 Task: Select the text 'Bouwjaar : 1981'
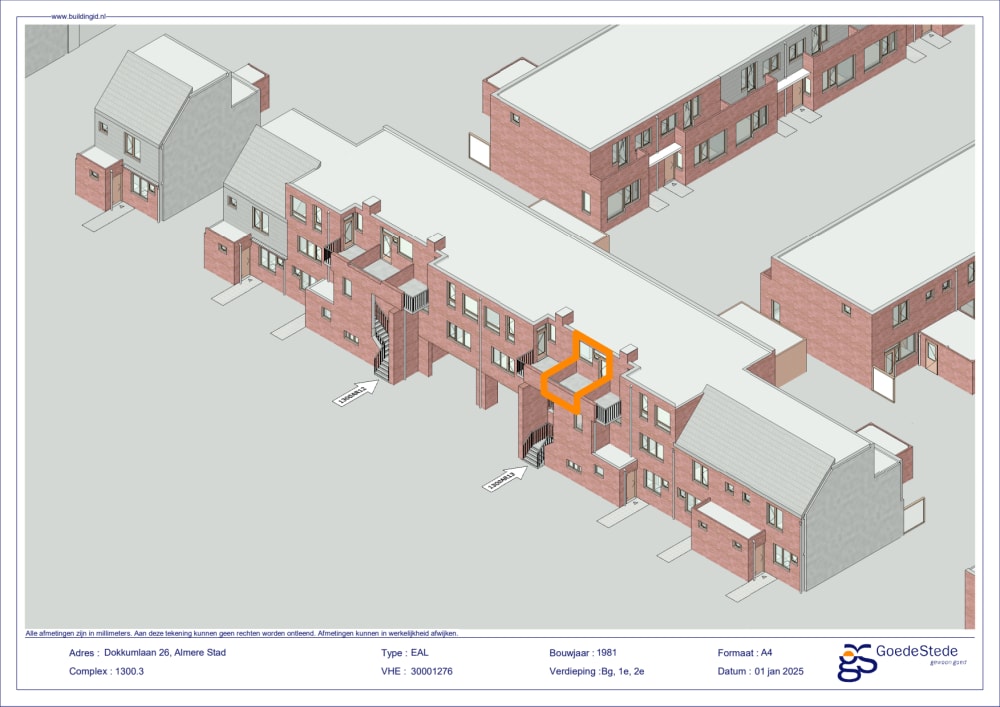pyautogui.click(x=583, y=652)
